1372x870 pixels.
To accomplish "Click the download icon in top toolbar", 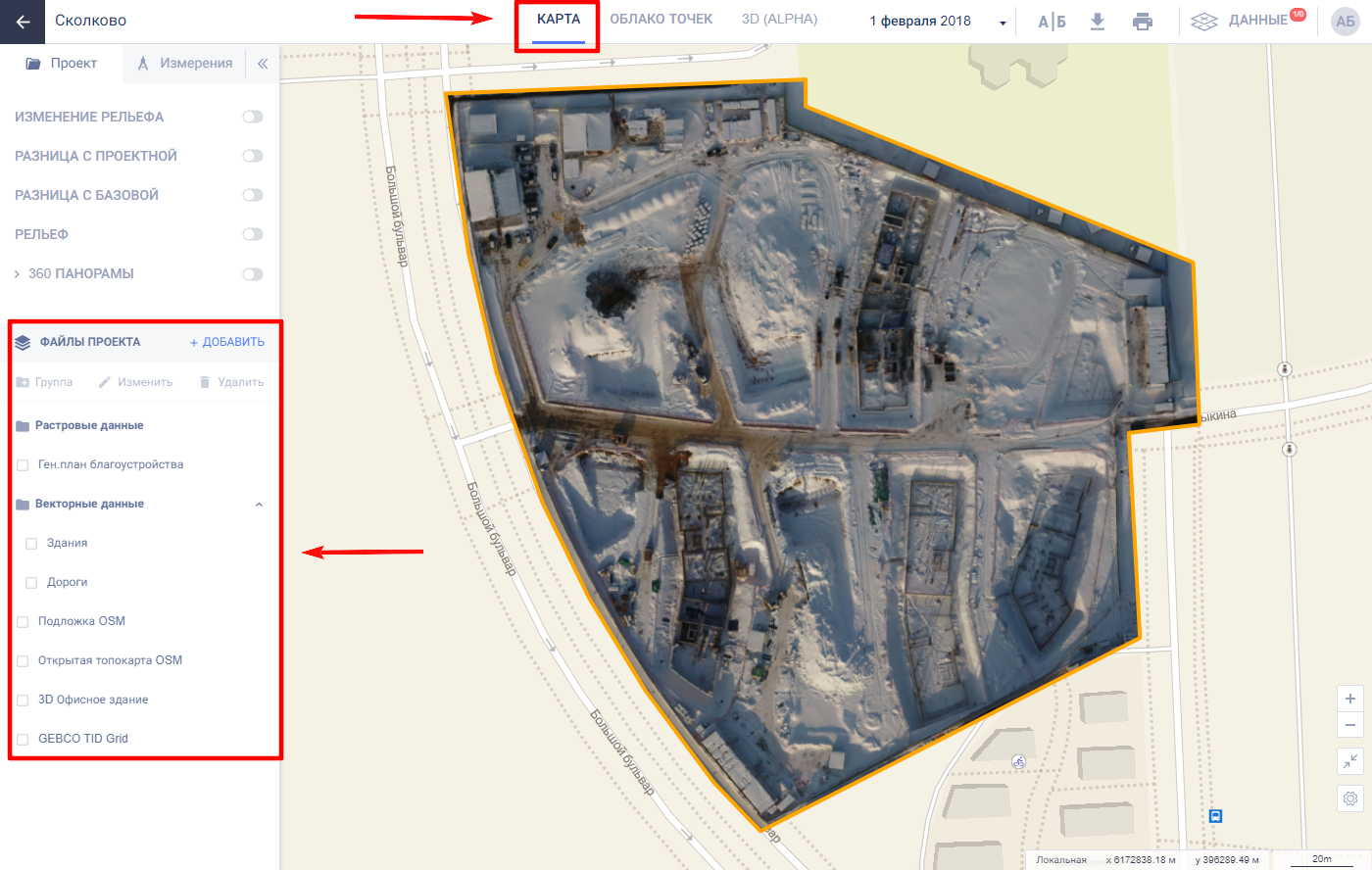I will coord(1098,22).
